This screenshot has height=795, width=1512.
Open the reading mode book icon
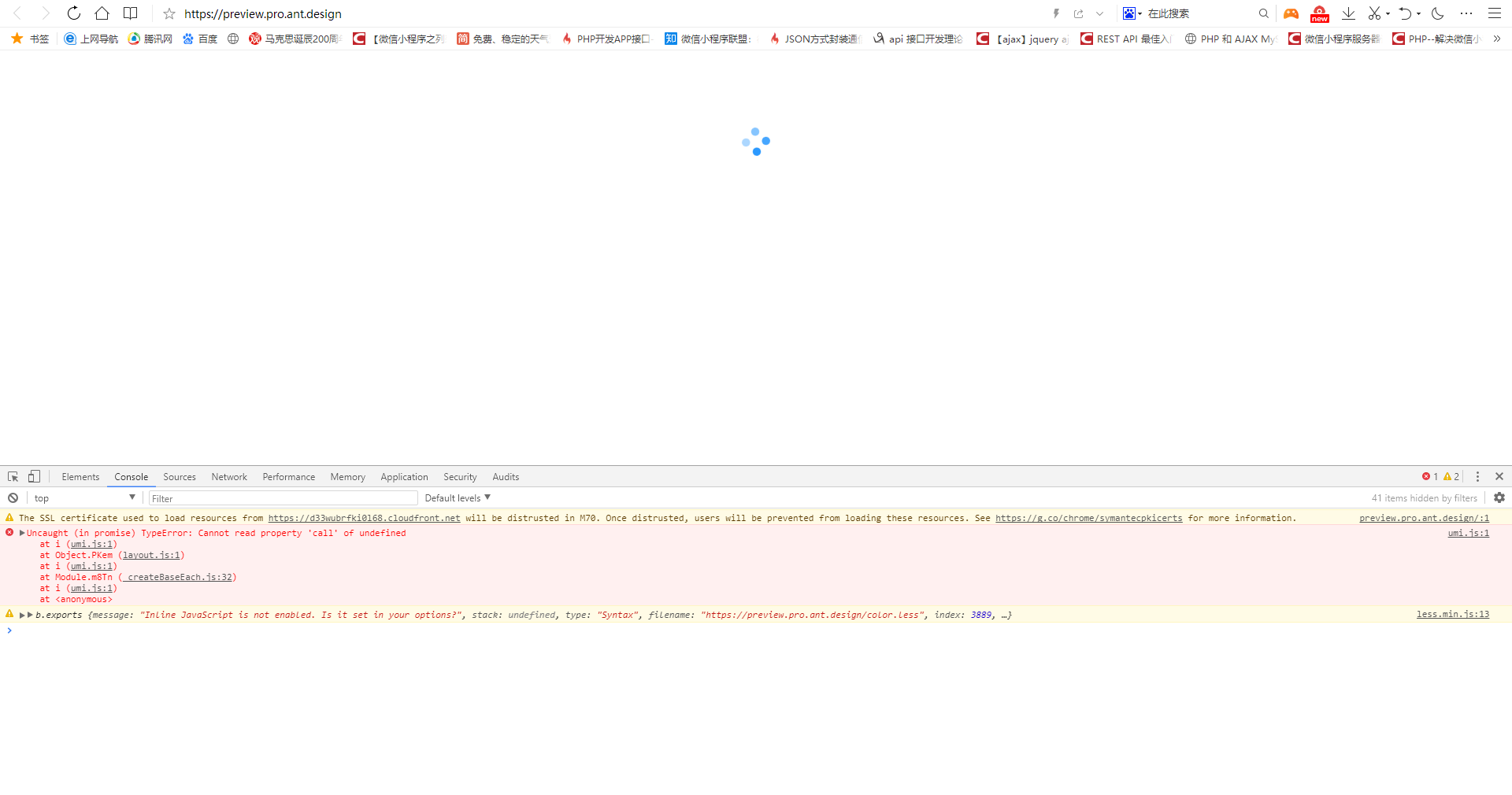click(131, 13)
